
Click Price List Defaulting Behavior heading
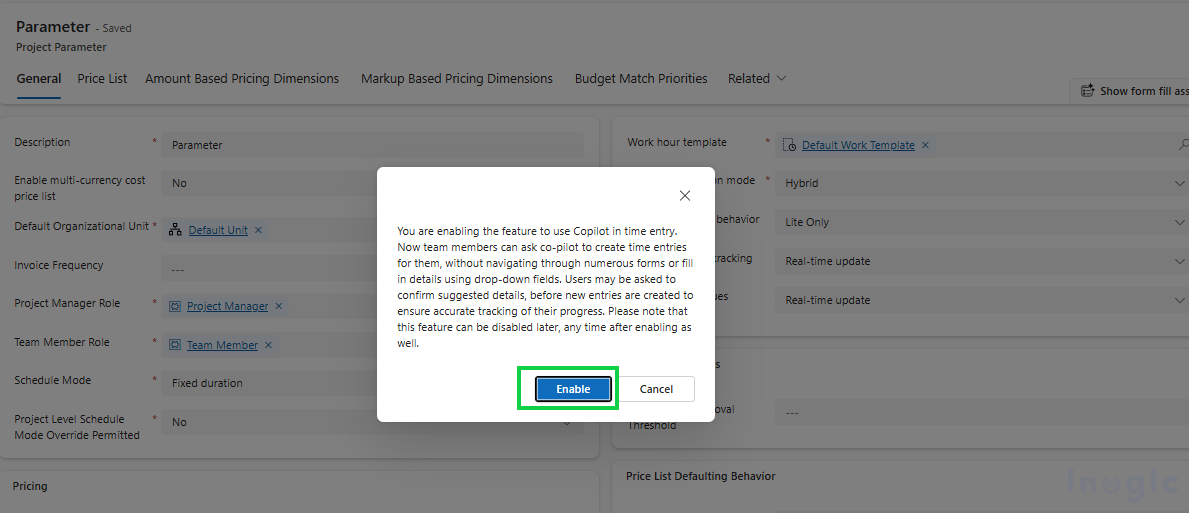[x=701, y=476]
